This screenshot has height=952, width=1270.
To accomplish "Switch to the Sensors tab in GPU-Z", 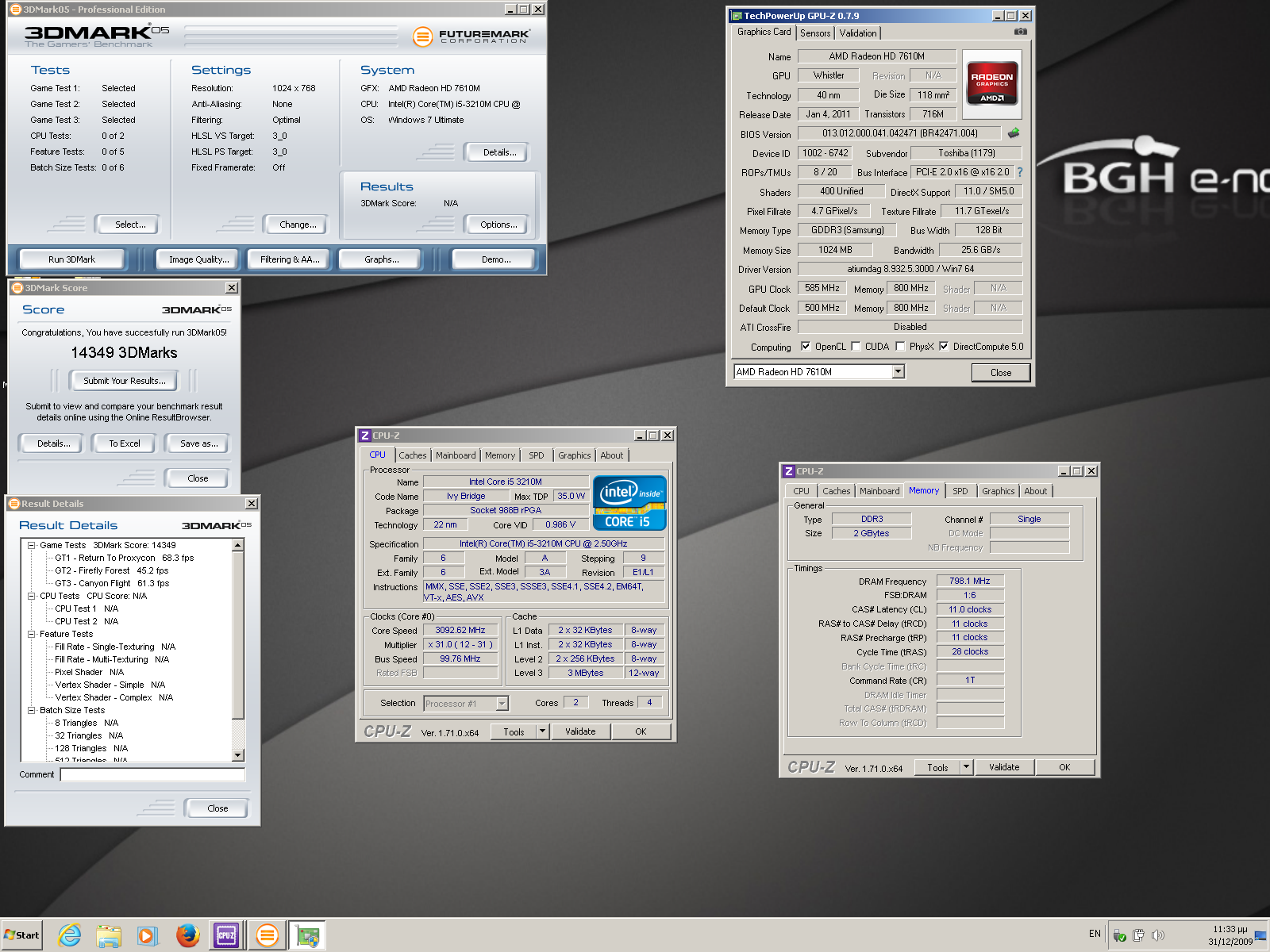I will (815, 33).
